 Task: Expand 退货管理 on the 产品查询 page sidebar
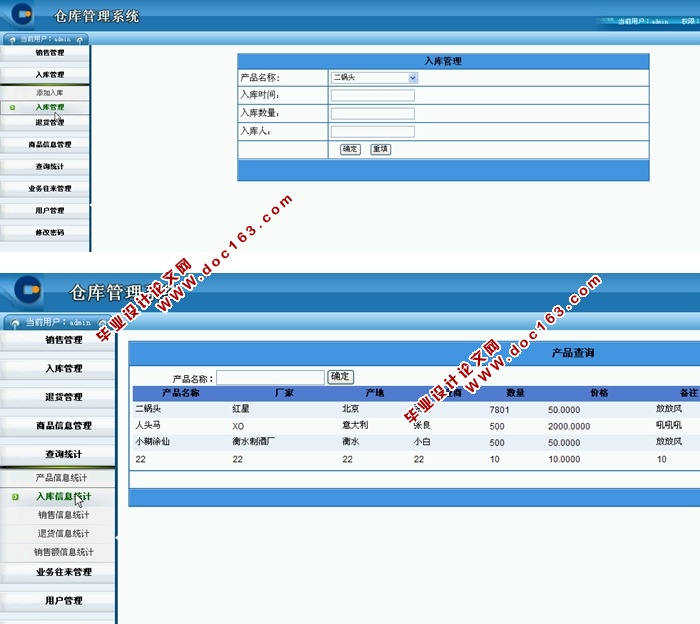63,397
